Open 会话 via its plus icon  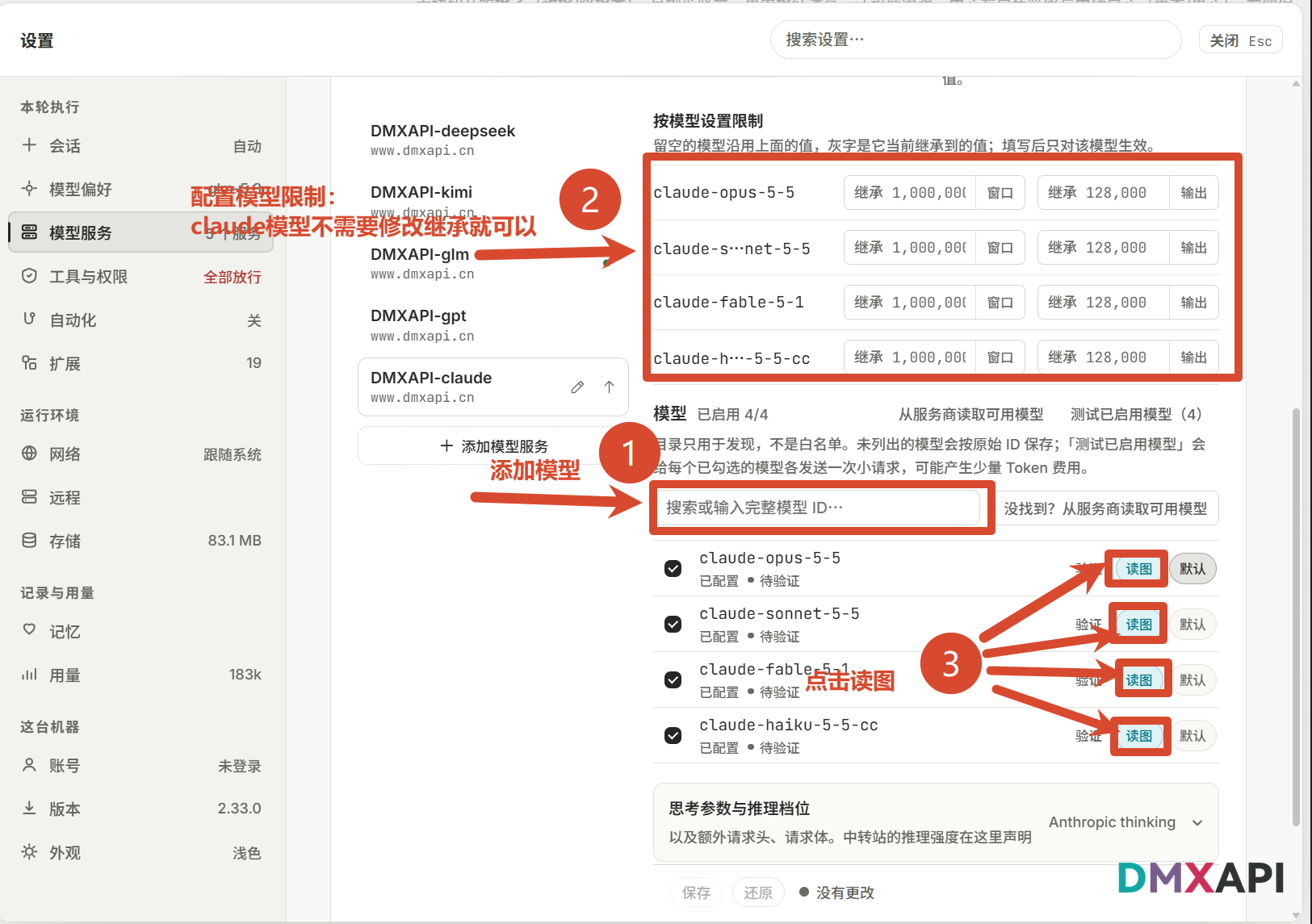[x=29, y=145]
